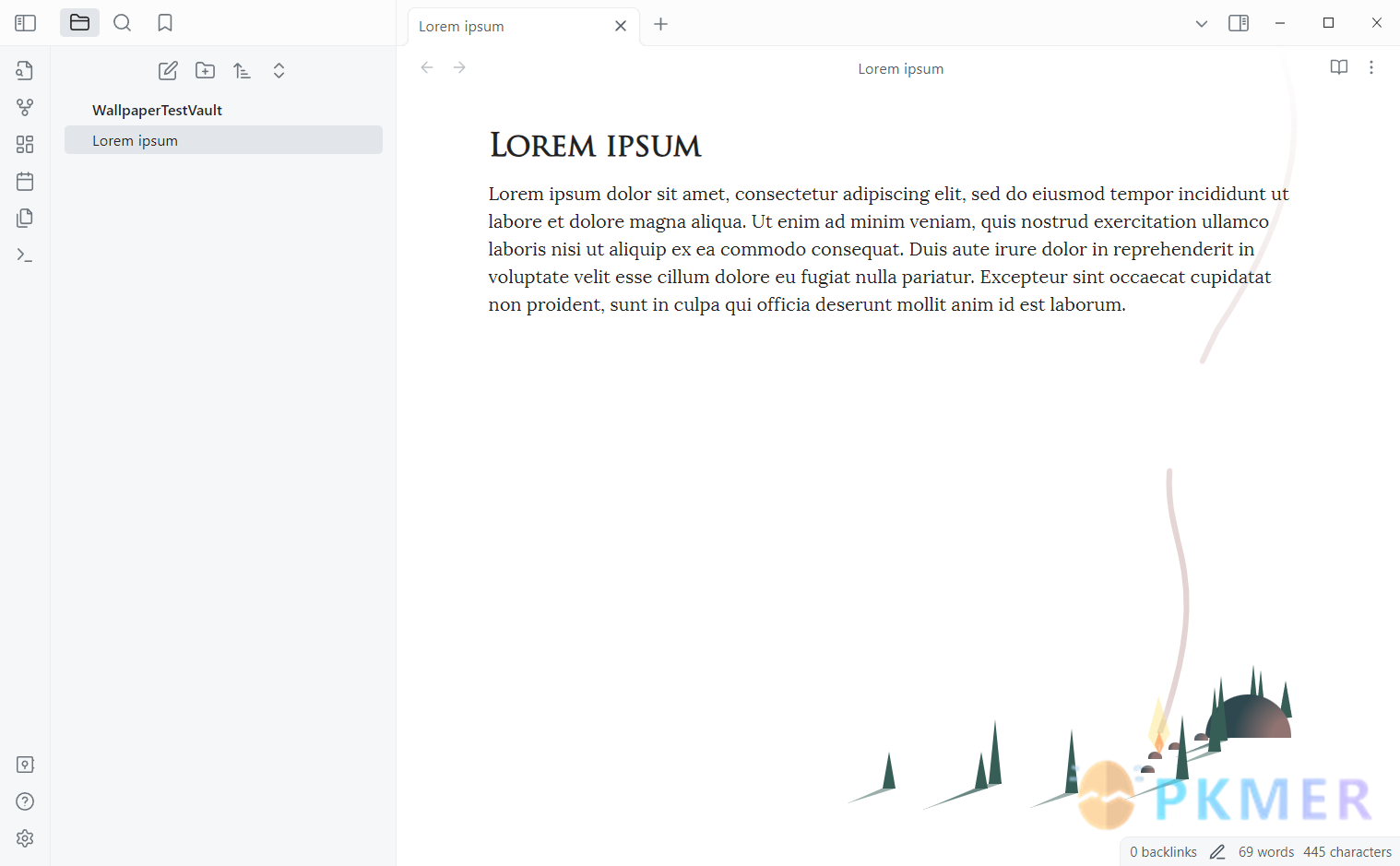
Task: Open graph view from ribbon
Action: point(25,107)
